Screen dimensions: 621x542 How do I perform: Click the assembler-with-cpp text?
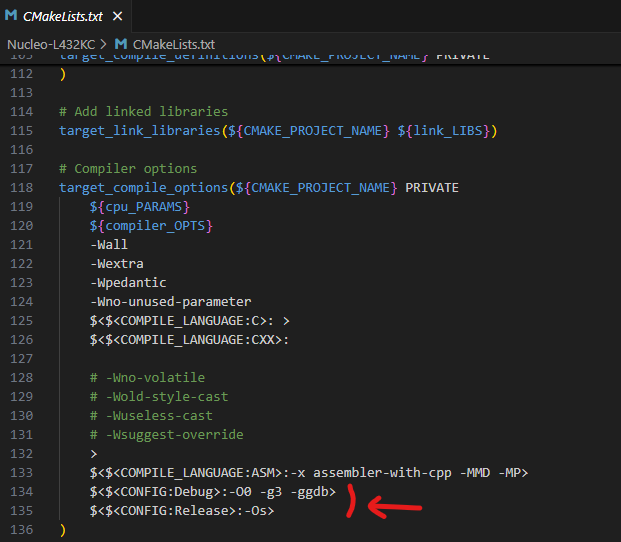tap(382, 473)
